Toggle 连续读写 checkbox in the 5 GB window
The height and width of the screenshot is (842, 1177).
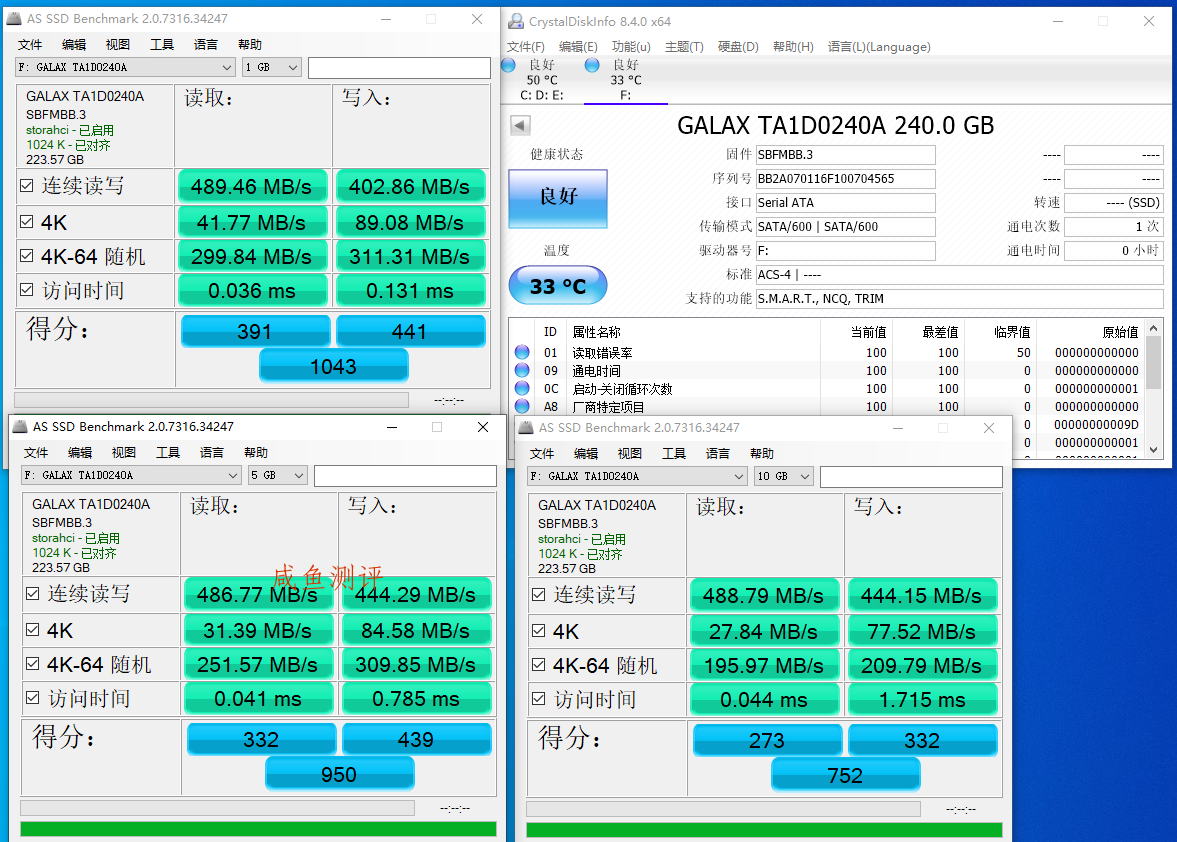32,594
